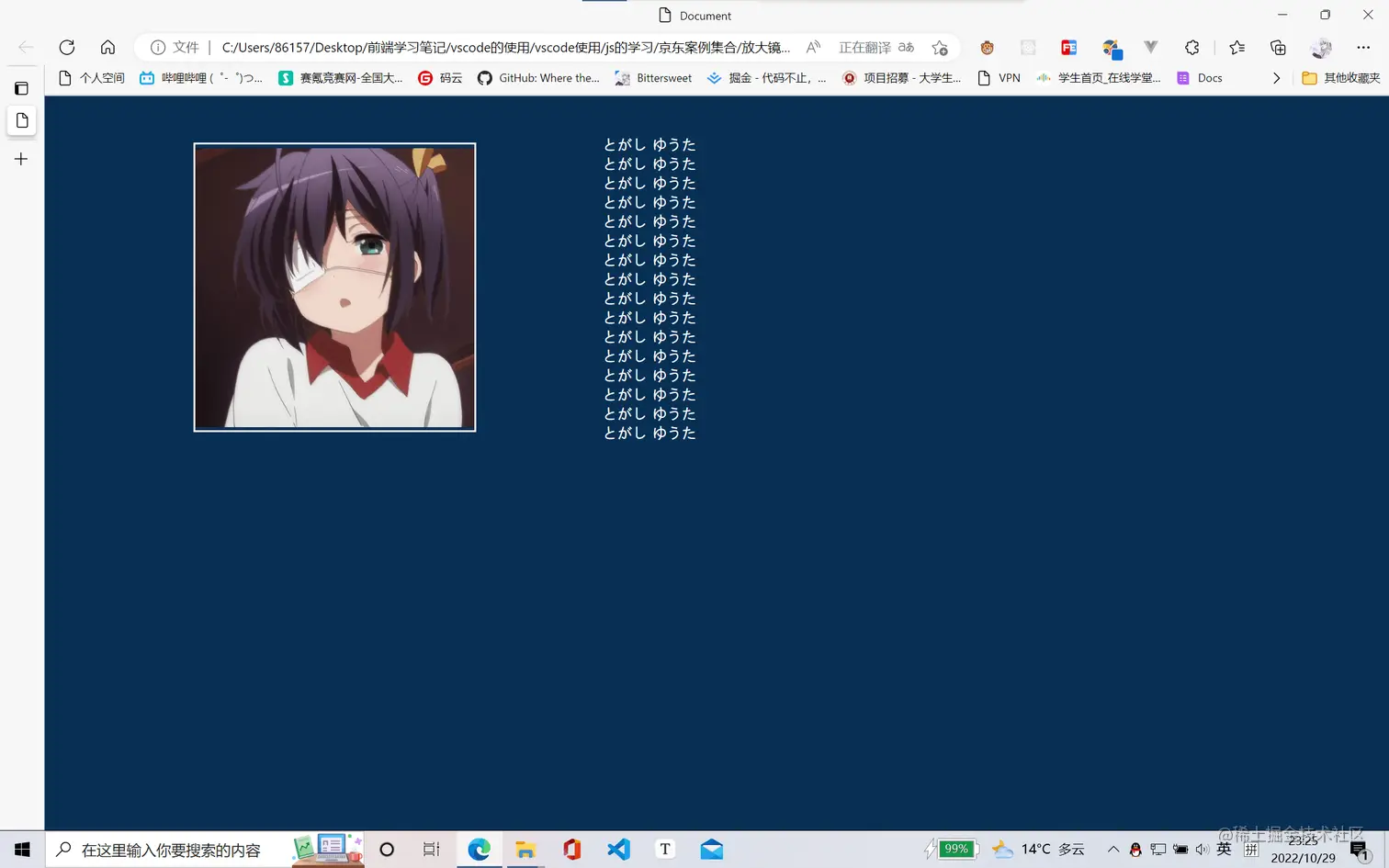
Task: Show hidden system tray icons
Action: pos(1113,850)
